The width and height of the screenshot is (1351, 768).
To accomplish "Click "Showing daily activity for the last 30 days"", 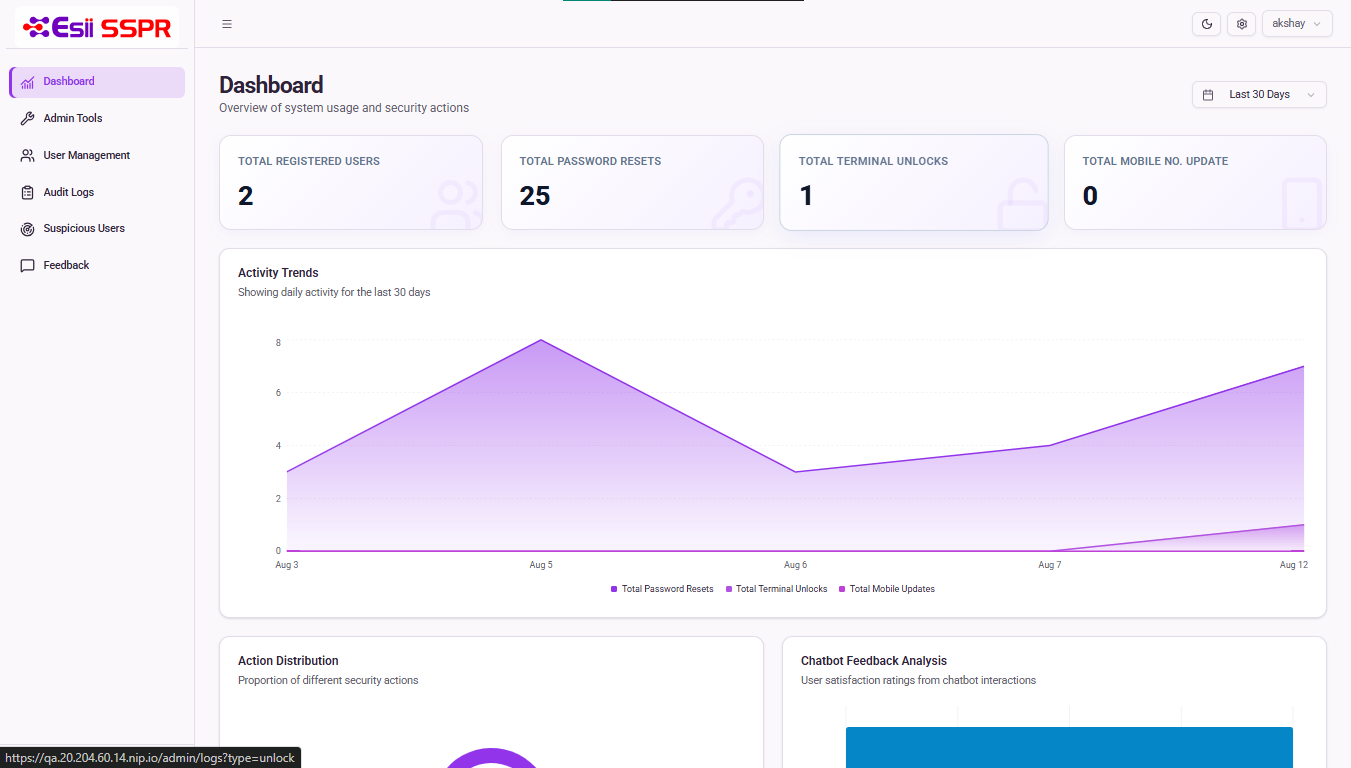I will pos(334,293).
